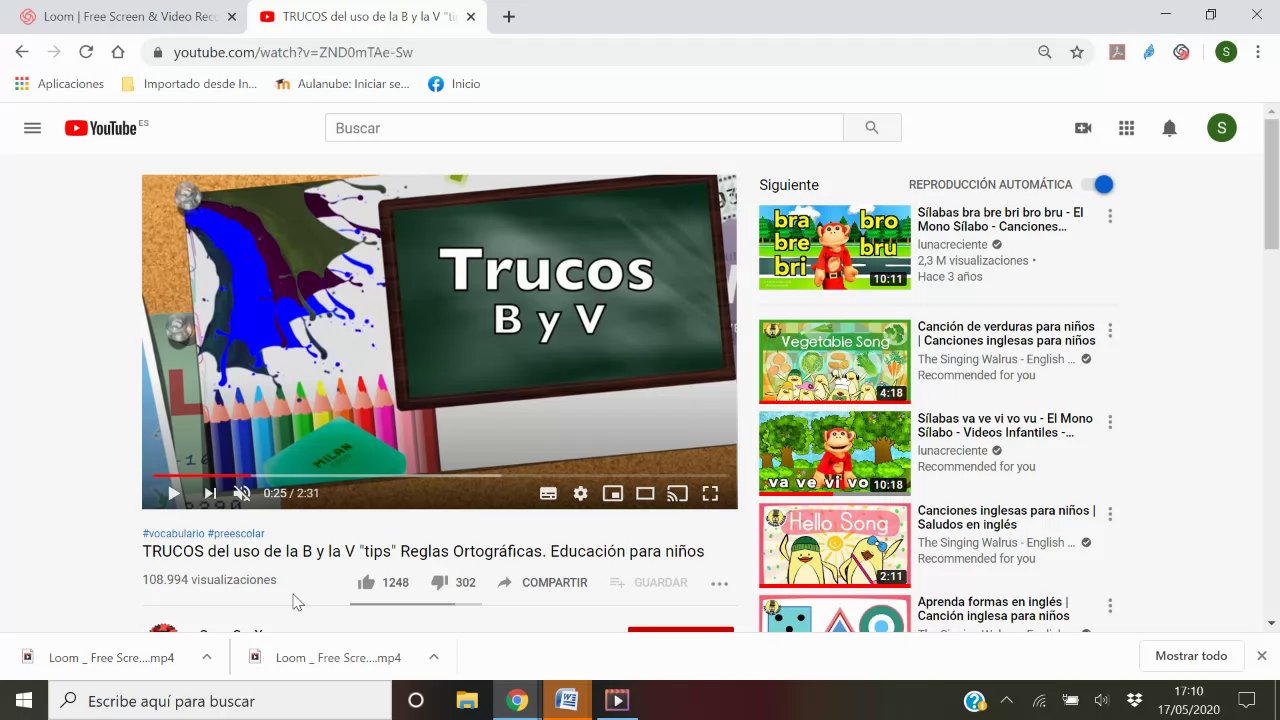Open the Vegetable Song thumbnail
The width and height of the screenshot is (1280, 720).
coord(835,361)
